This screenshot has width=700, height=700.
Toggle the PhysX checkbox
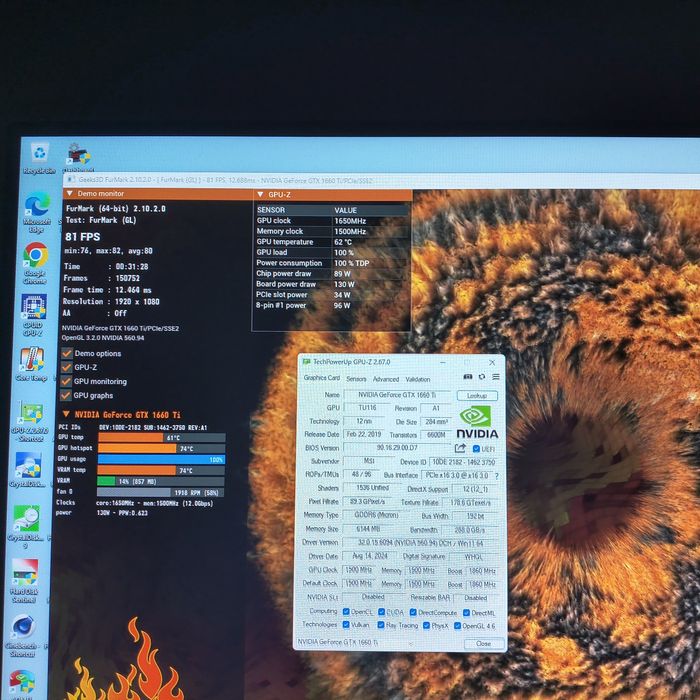(426, 625)
